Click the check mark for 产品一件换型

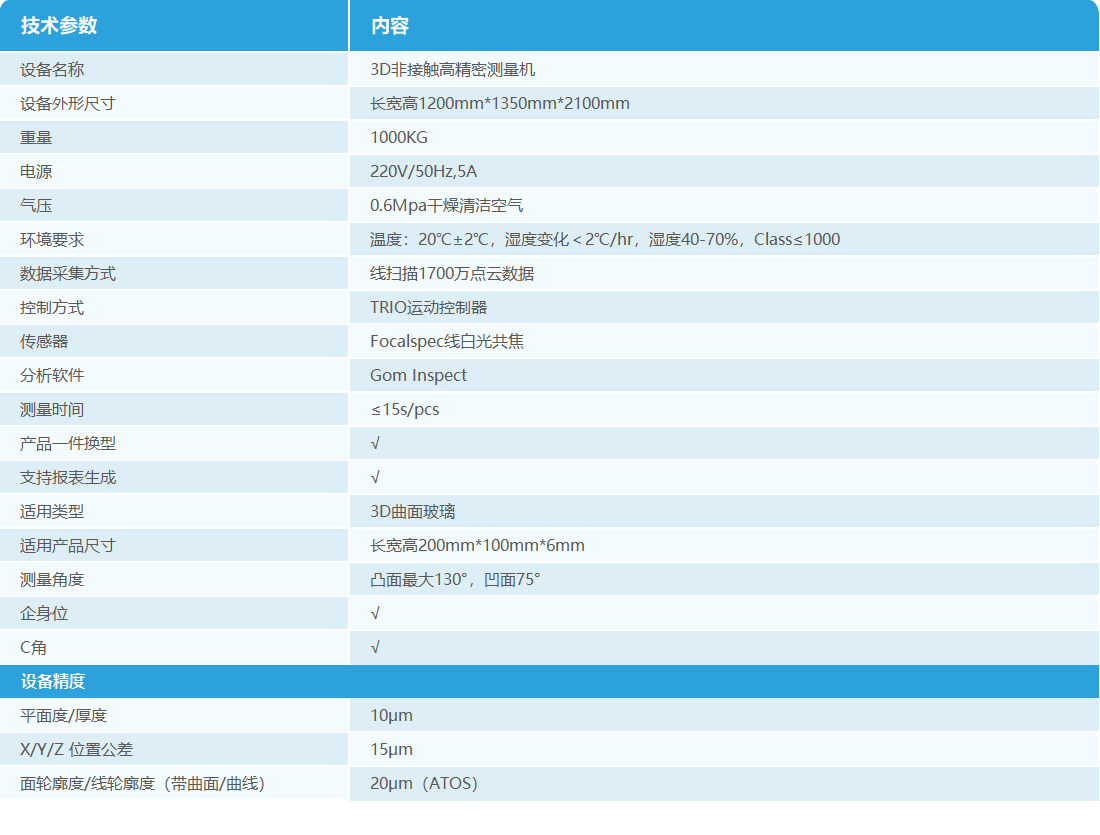[375, 444]
